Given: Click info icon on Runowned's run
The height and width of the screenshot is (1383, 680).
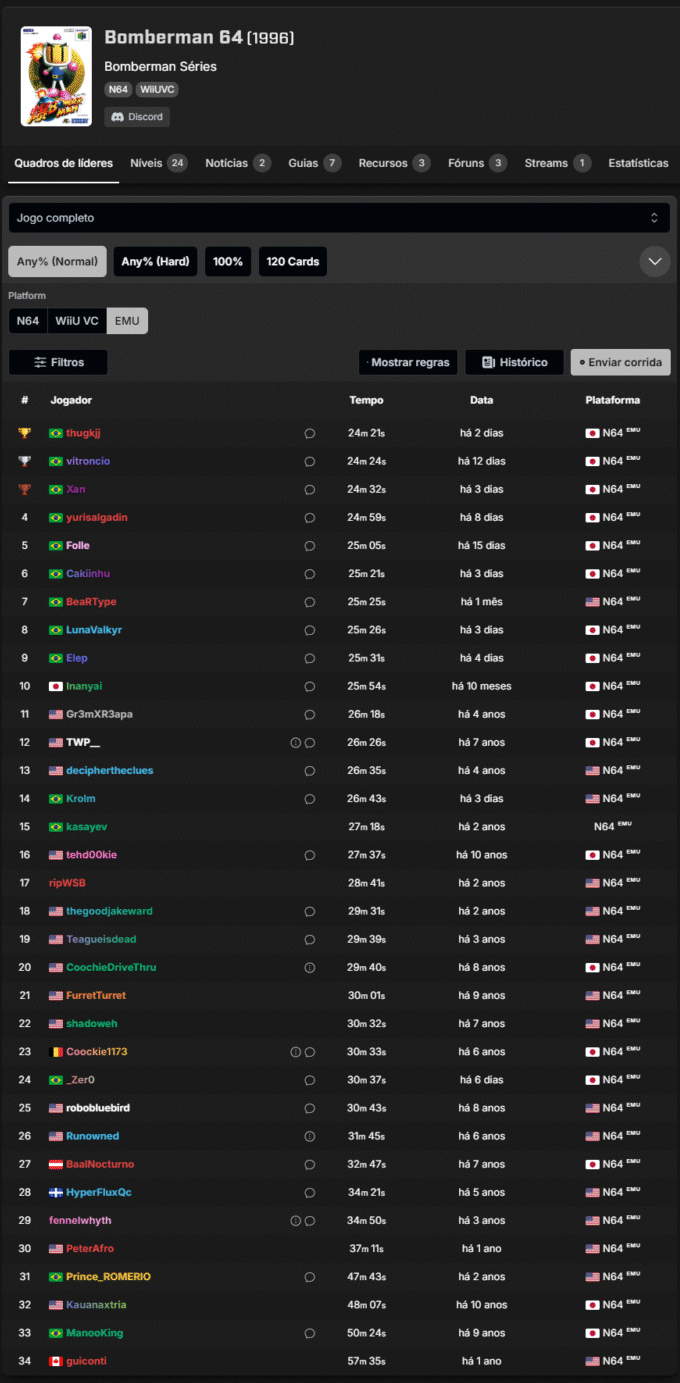Looking at the screenshot, I should point(310,1136).
